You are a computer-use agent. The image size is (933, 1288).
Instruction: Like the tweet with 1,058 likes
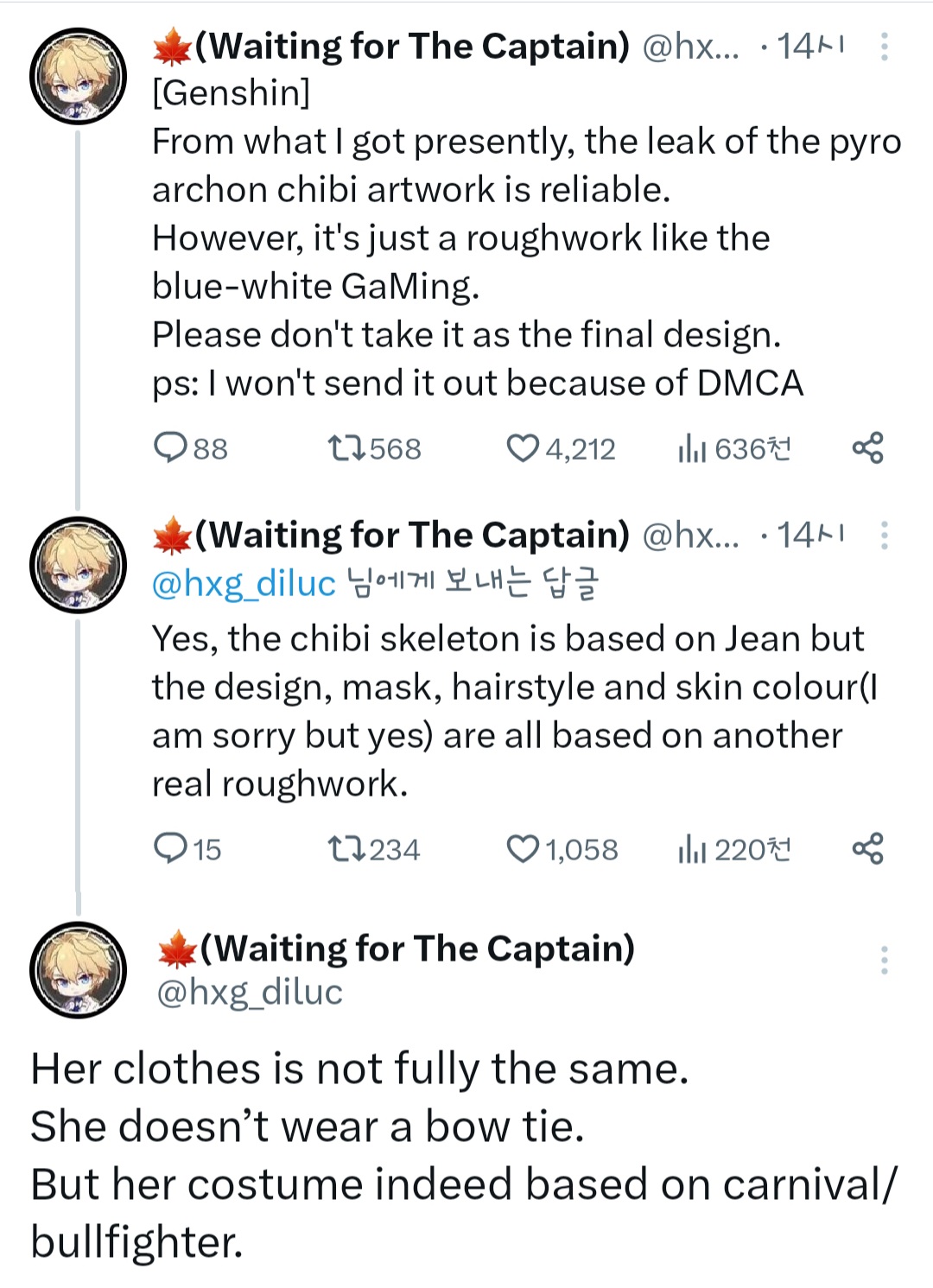pyautogui.click(x=522, y=849)
